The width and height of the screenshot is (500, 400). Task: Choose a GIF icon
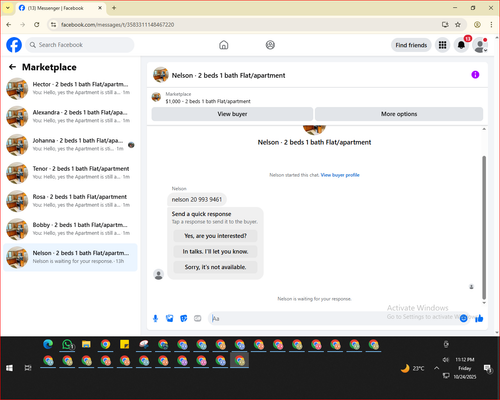(198, 318)
